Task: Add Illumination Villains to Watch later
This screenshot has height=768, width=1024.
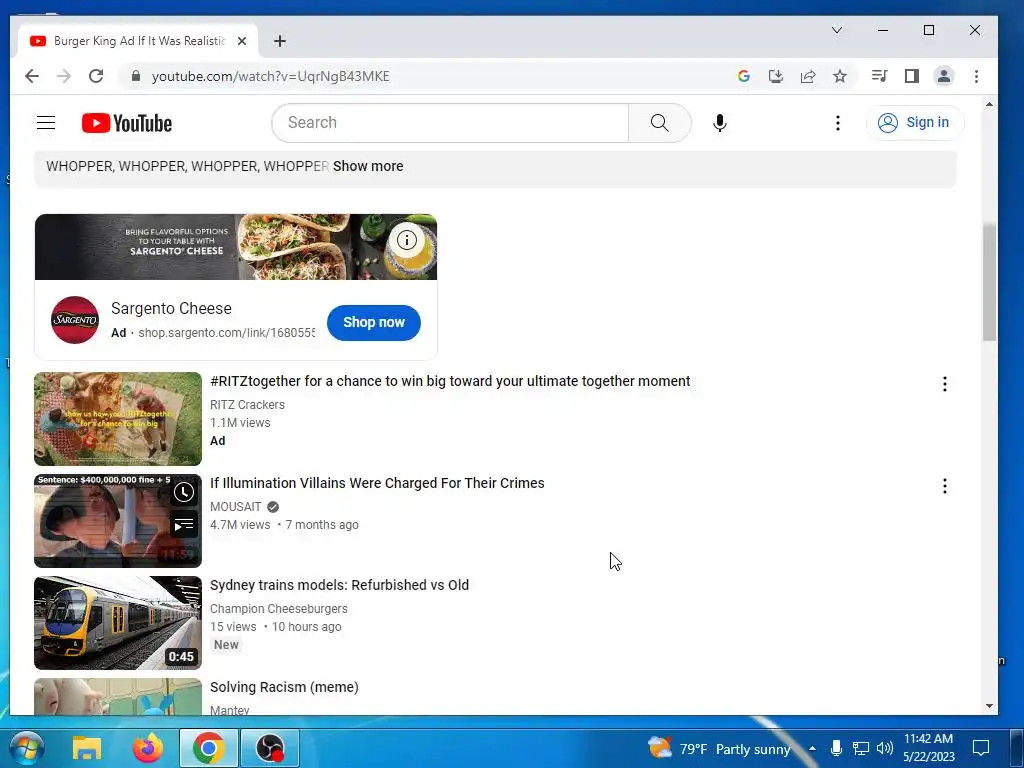Action: point(184,492)
